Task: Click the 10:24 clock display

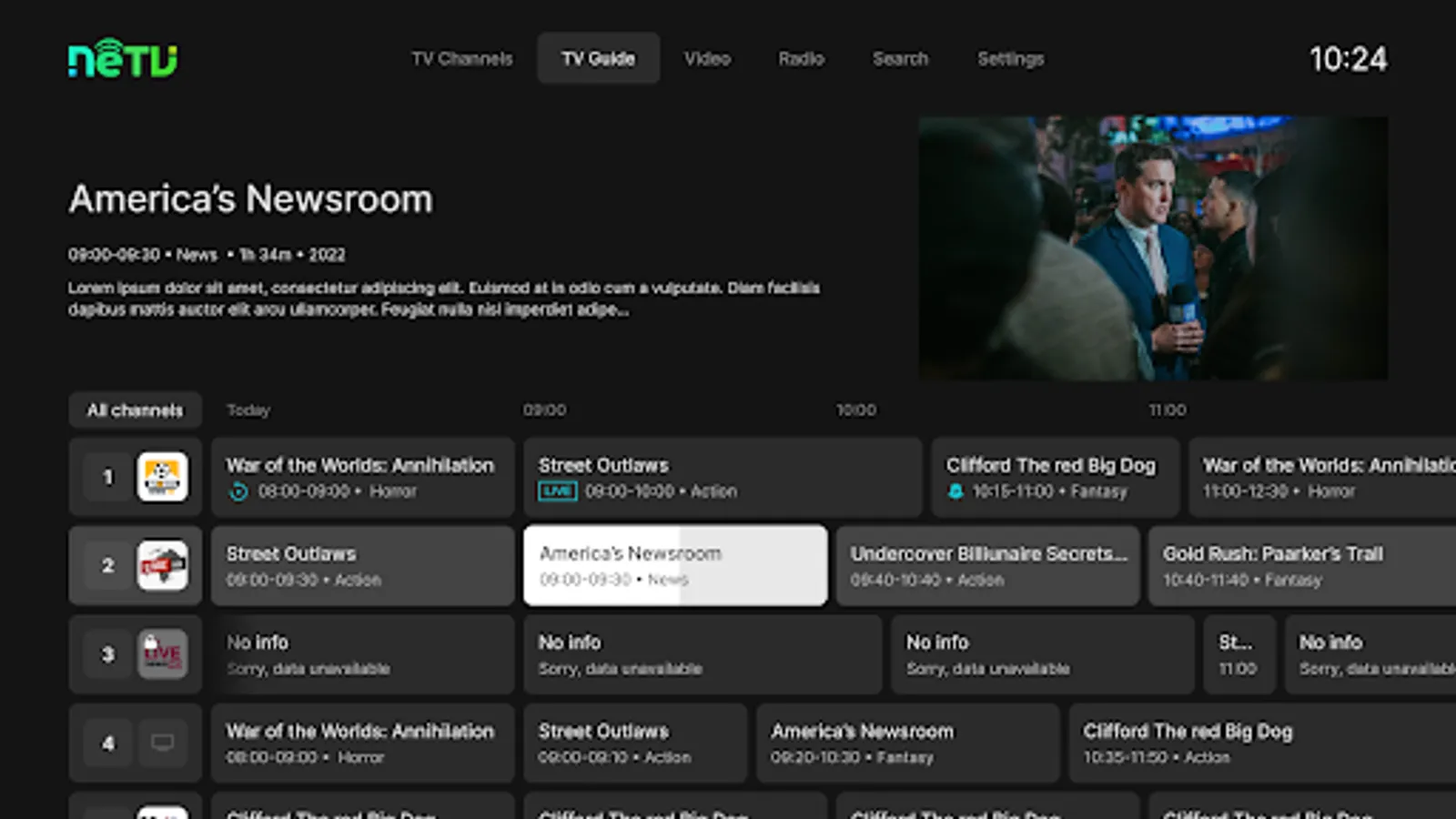Action: coord(1348,59)
